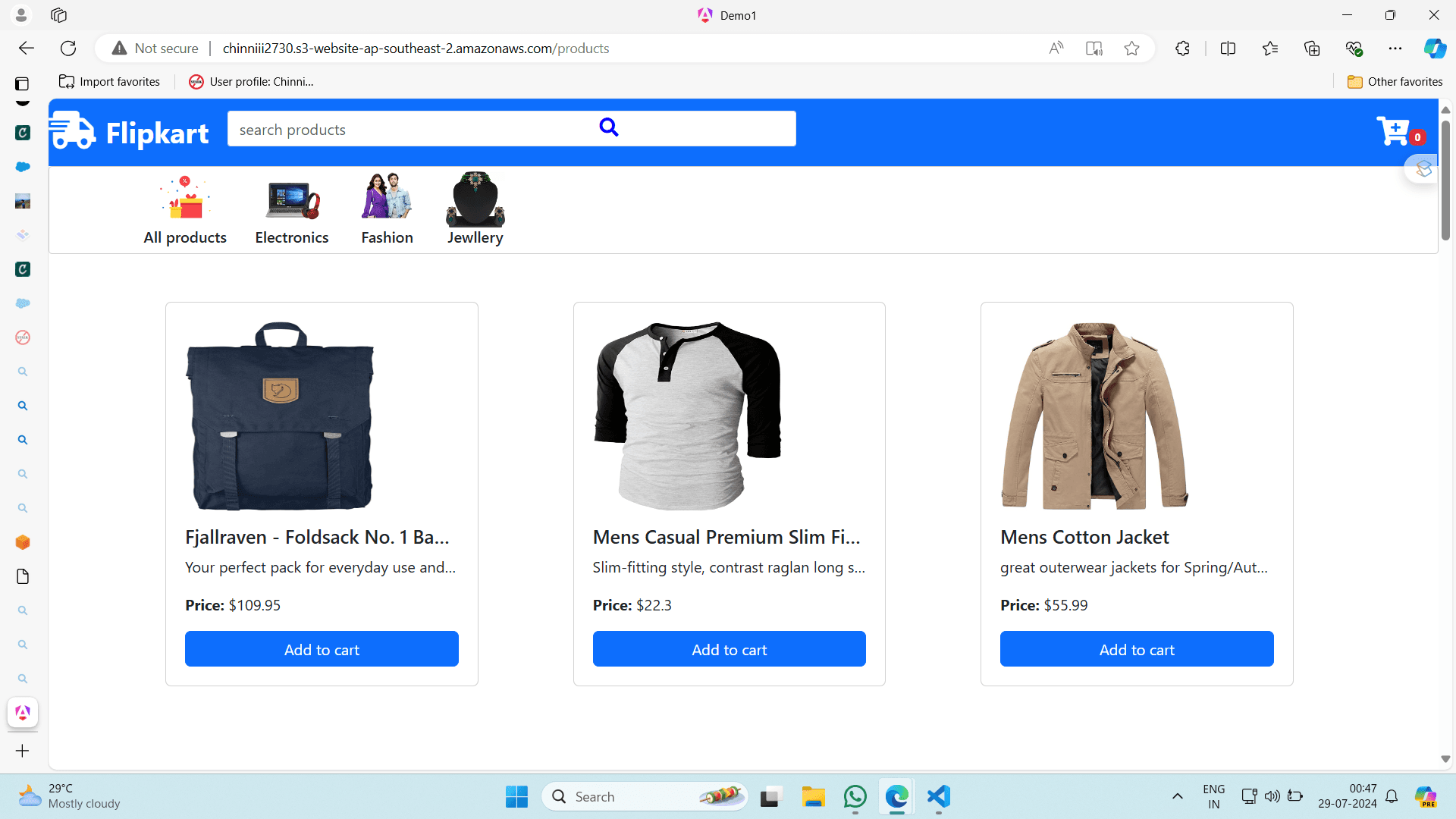Add page to favorites star
The image size is (1456, 819).
(1131, 49)
